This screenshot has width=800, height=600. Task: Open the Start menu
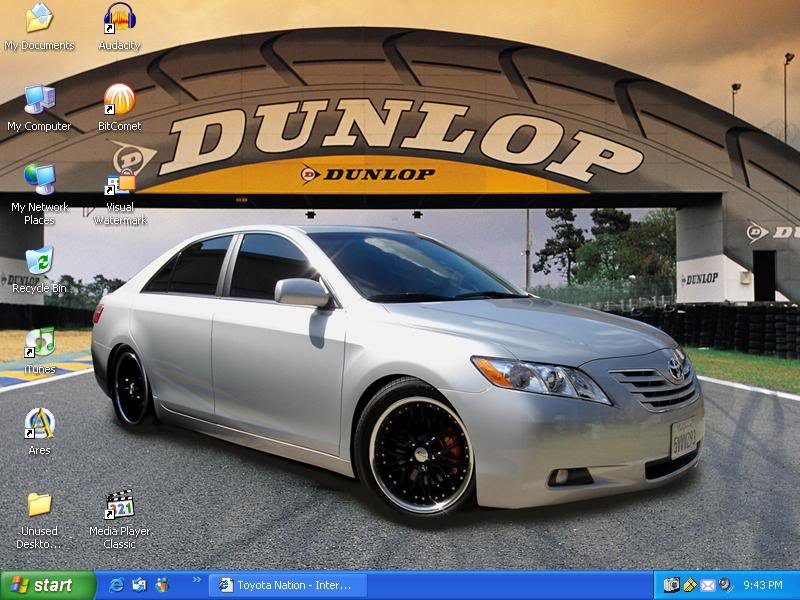click(x=47, y=585)
